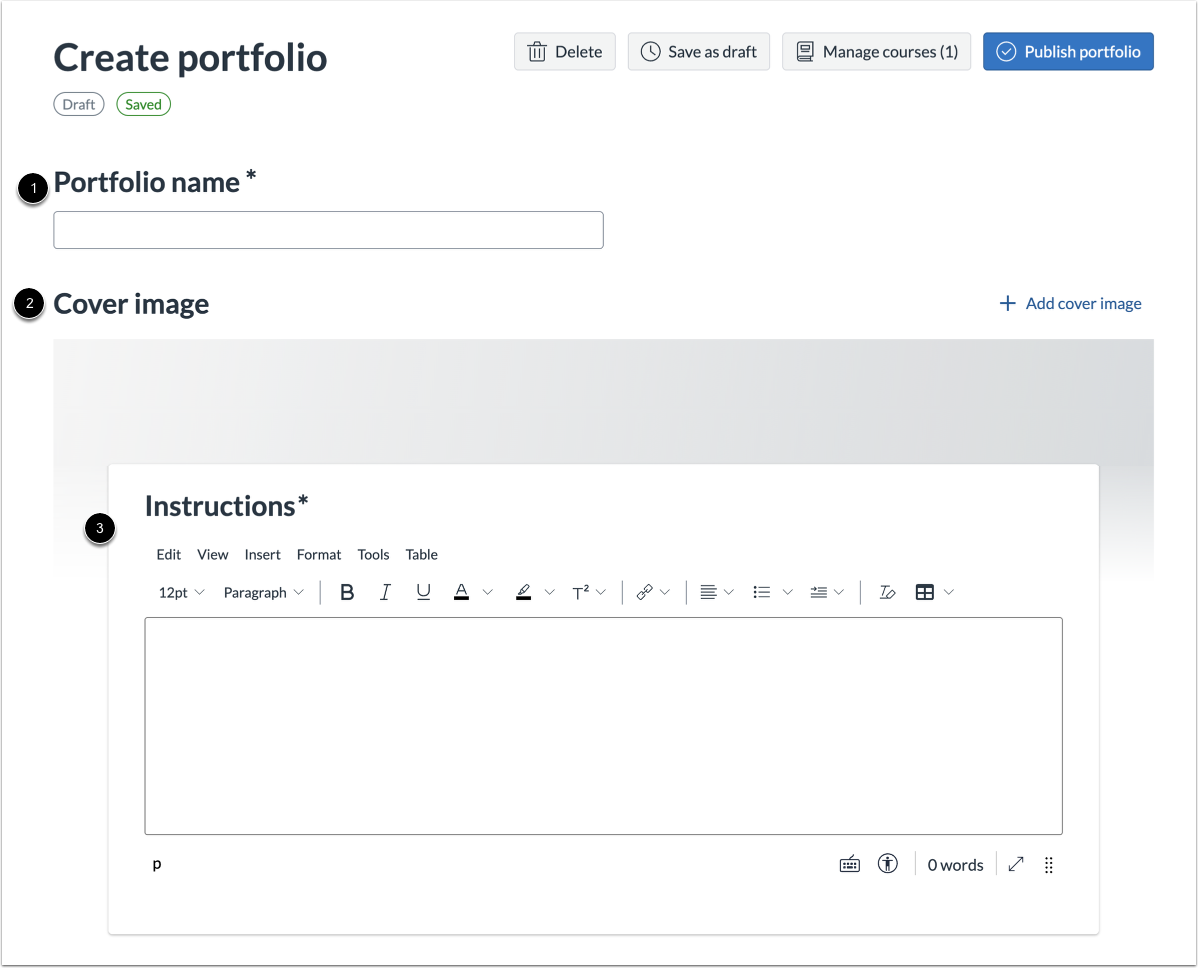Insert a link using the link icon
The height and width of the screenshot is (968, 1198).
click(646, 592)
